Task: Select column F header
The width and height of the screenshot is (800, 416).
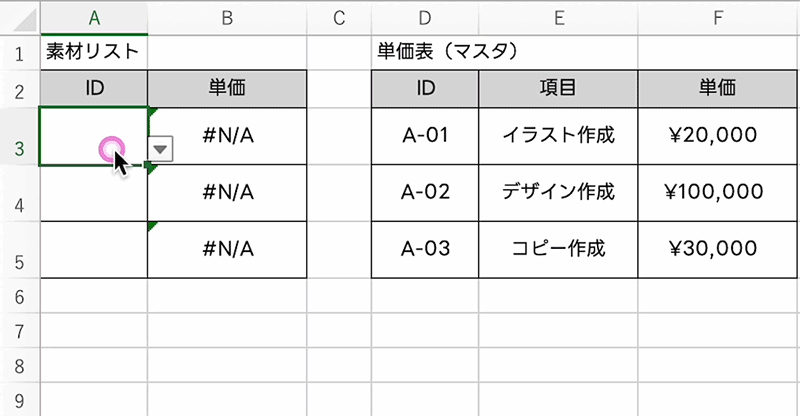Action: point(718,17)
